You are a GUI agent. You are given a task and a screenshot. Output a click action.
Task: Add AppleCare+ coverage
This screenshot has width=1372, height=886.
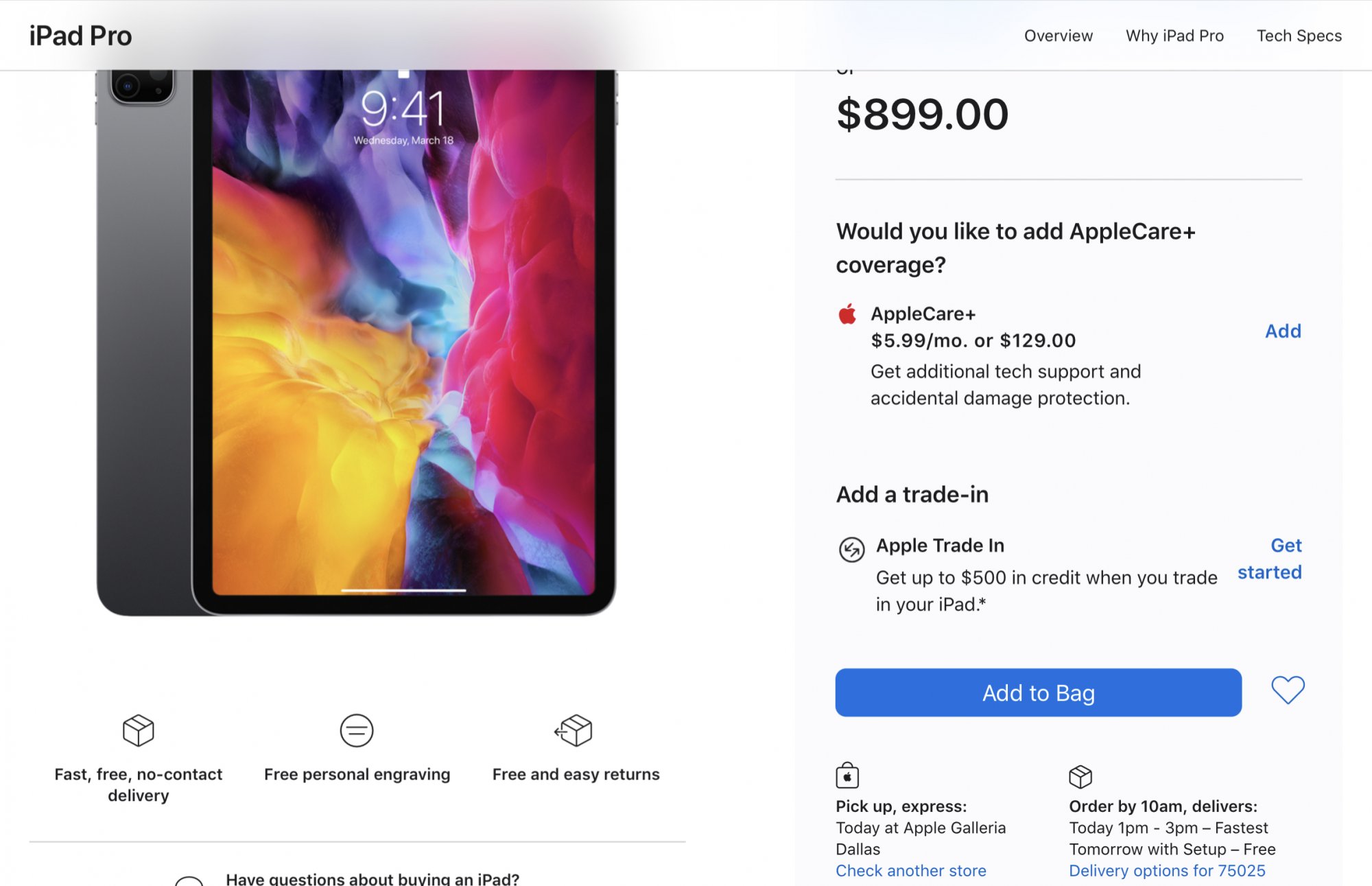tap(1282, 331)
